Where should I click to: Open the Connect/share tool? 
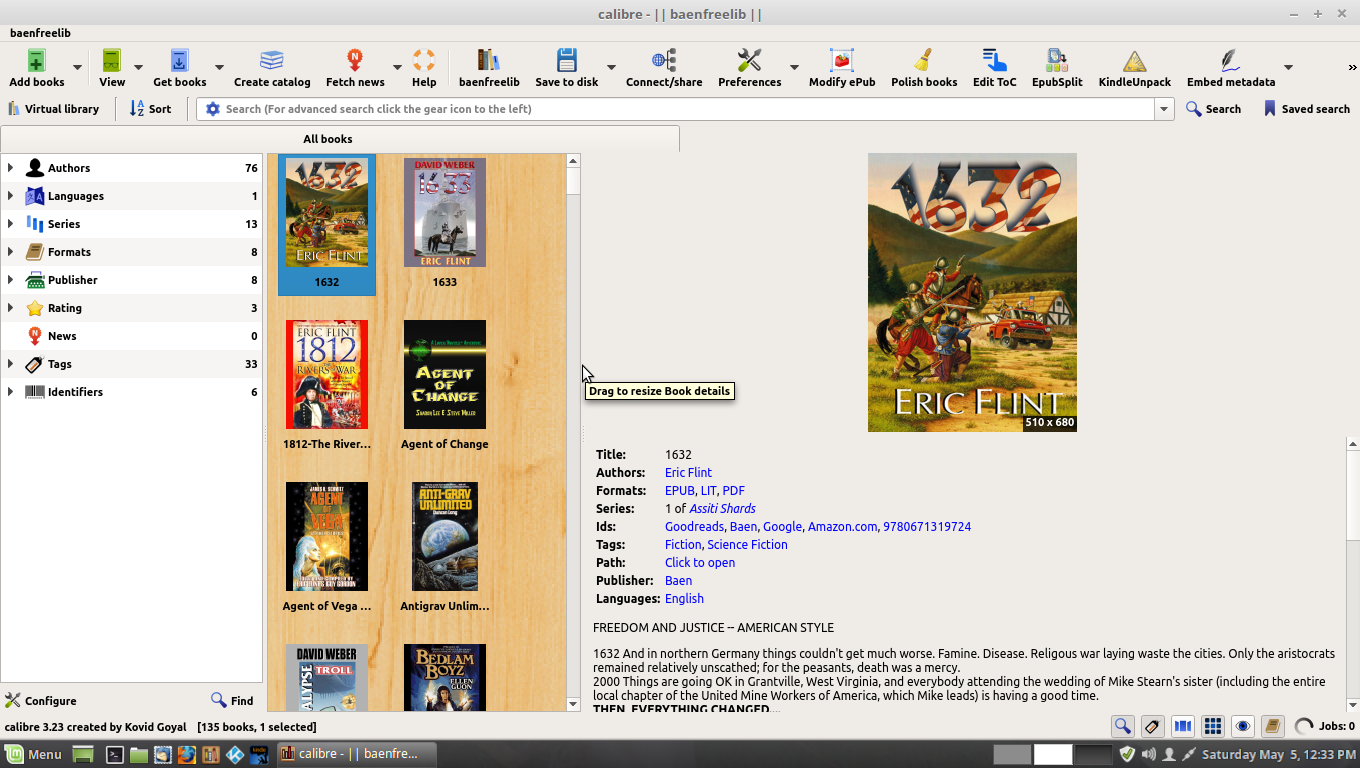click(664, 61)
